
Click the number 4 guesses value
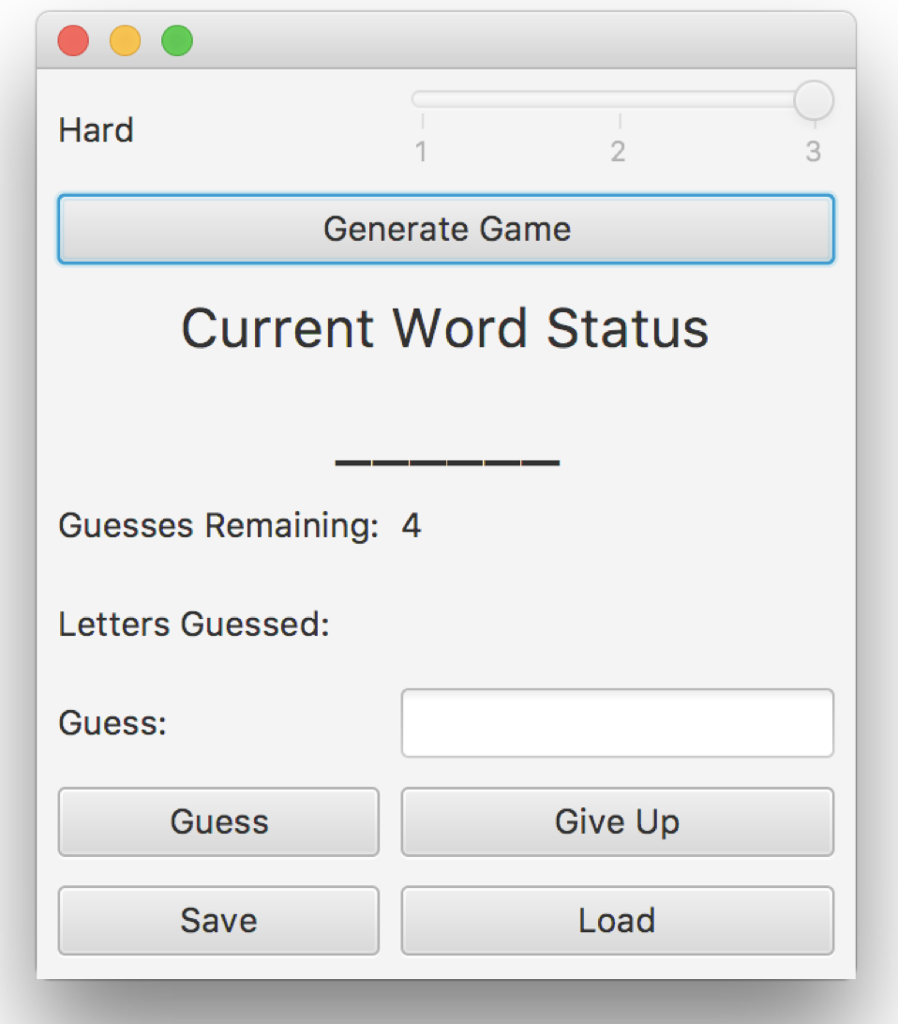pos(413,525)
